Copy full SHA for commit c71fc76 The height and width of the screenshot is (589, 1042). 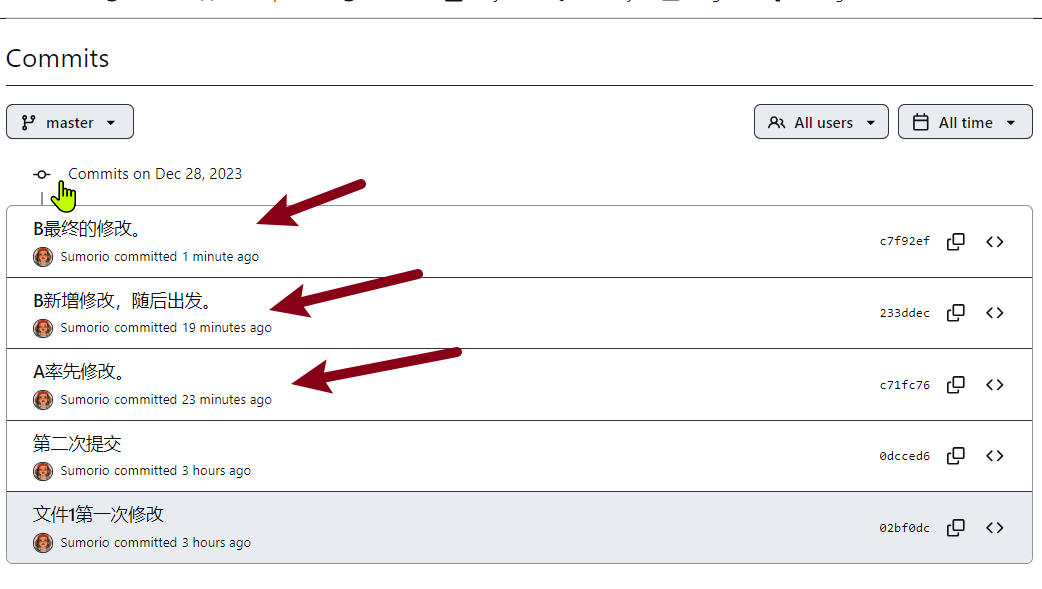[956, 385]
